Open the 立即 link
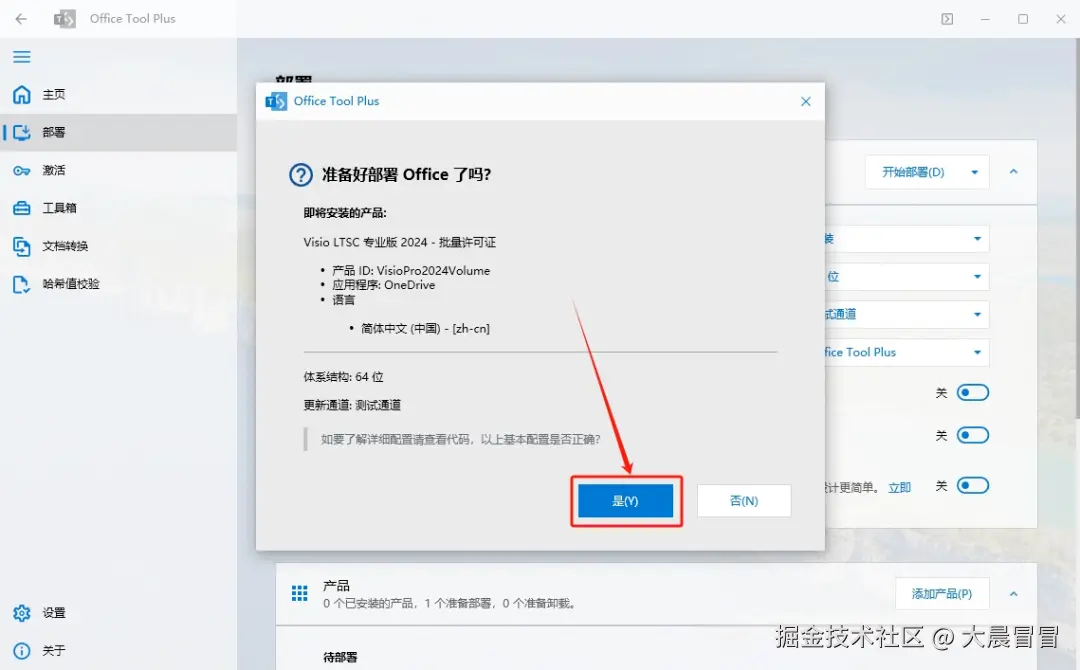Viewport: 1080px width, 670px height. pyautogui.click(x=900, y=488)
